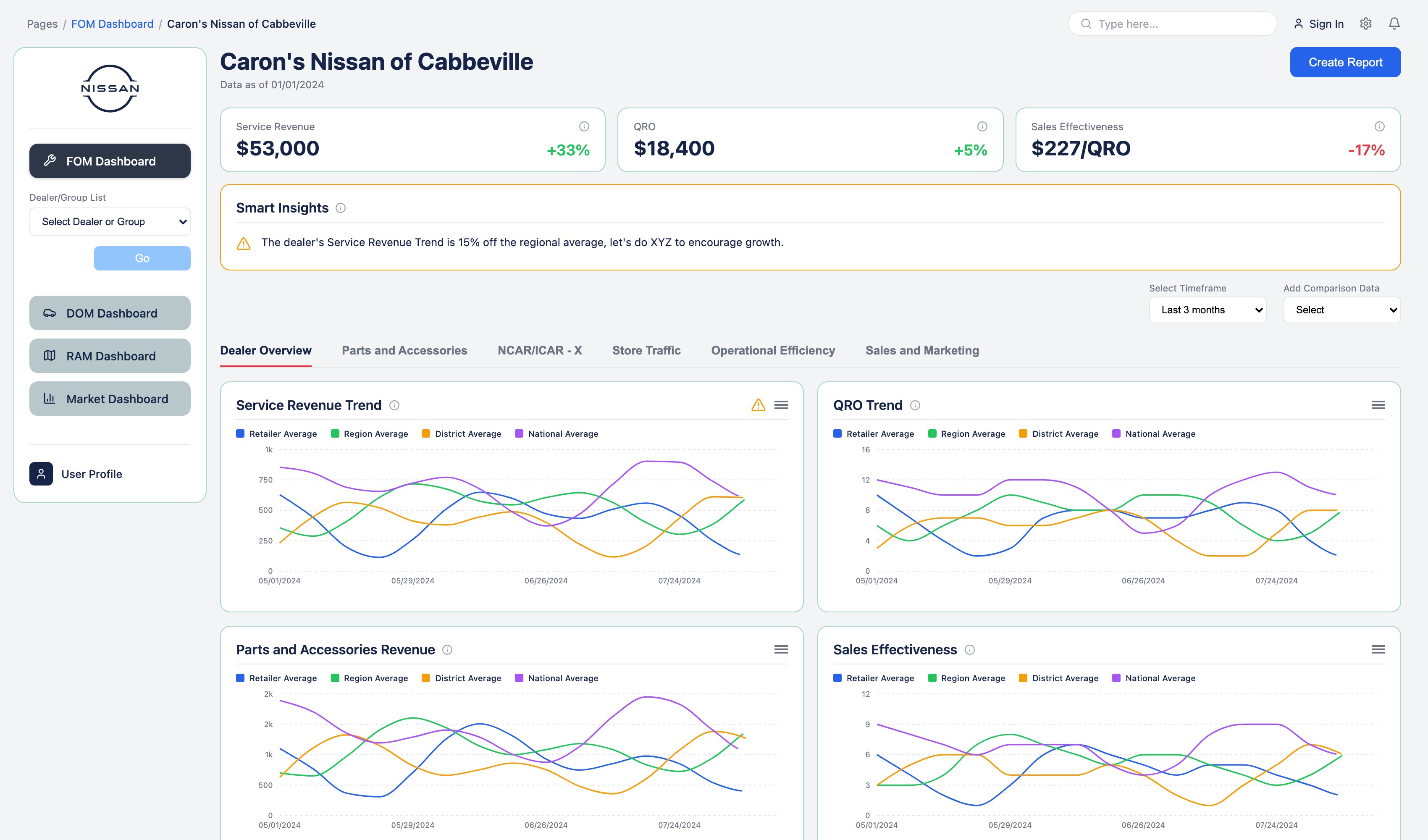Click the bar chart icon on Market Dashboard
This screenshot has height=840, width=1428.
pos(50,399)
